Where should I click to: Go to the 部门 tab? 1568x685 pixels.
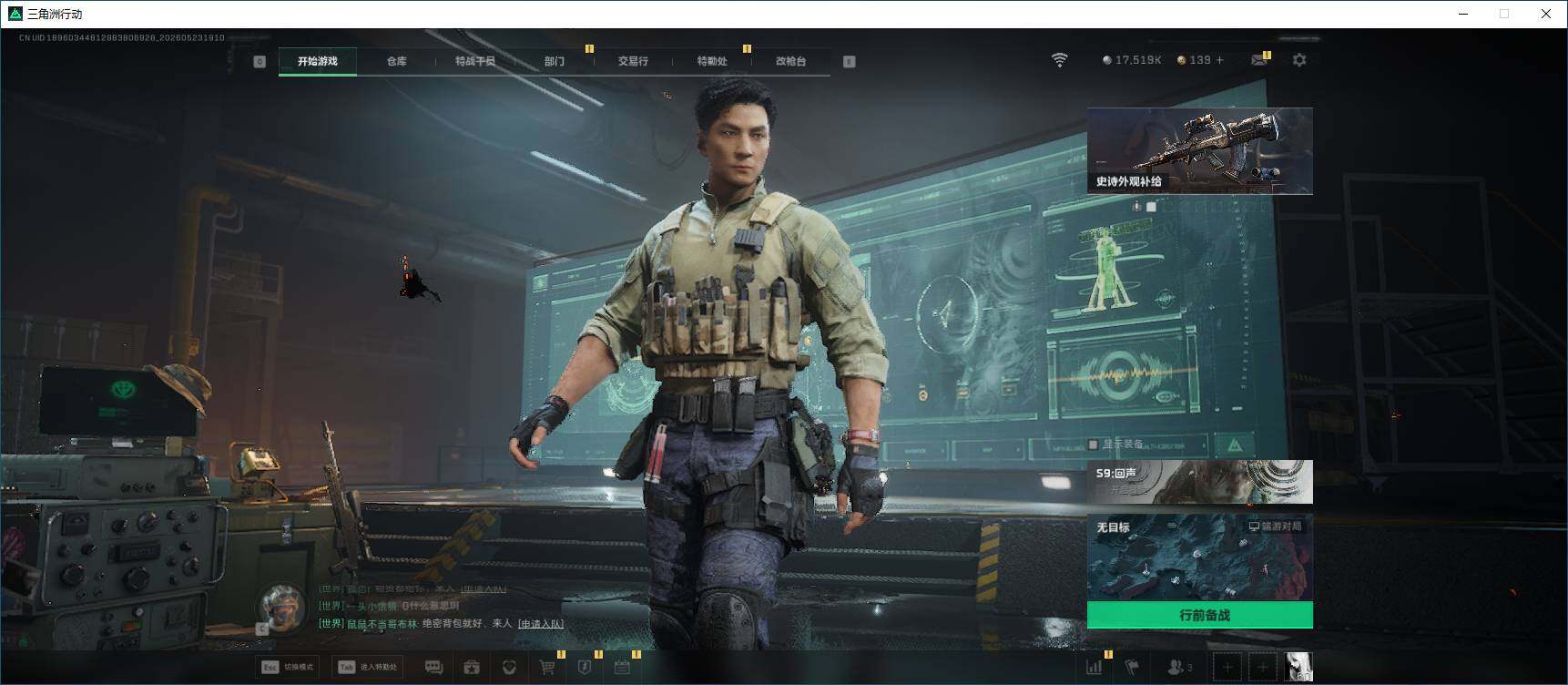click(555, 61)
